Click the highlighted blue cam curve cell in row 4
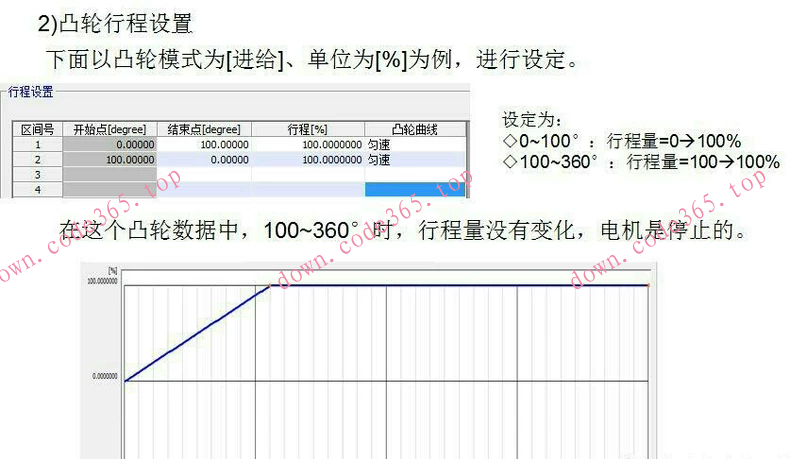 (x=415, y=190)
